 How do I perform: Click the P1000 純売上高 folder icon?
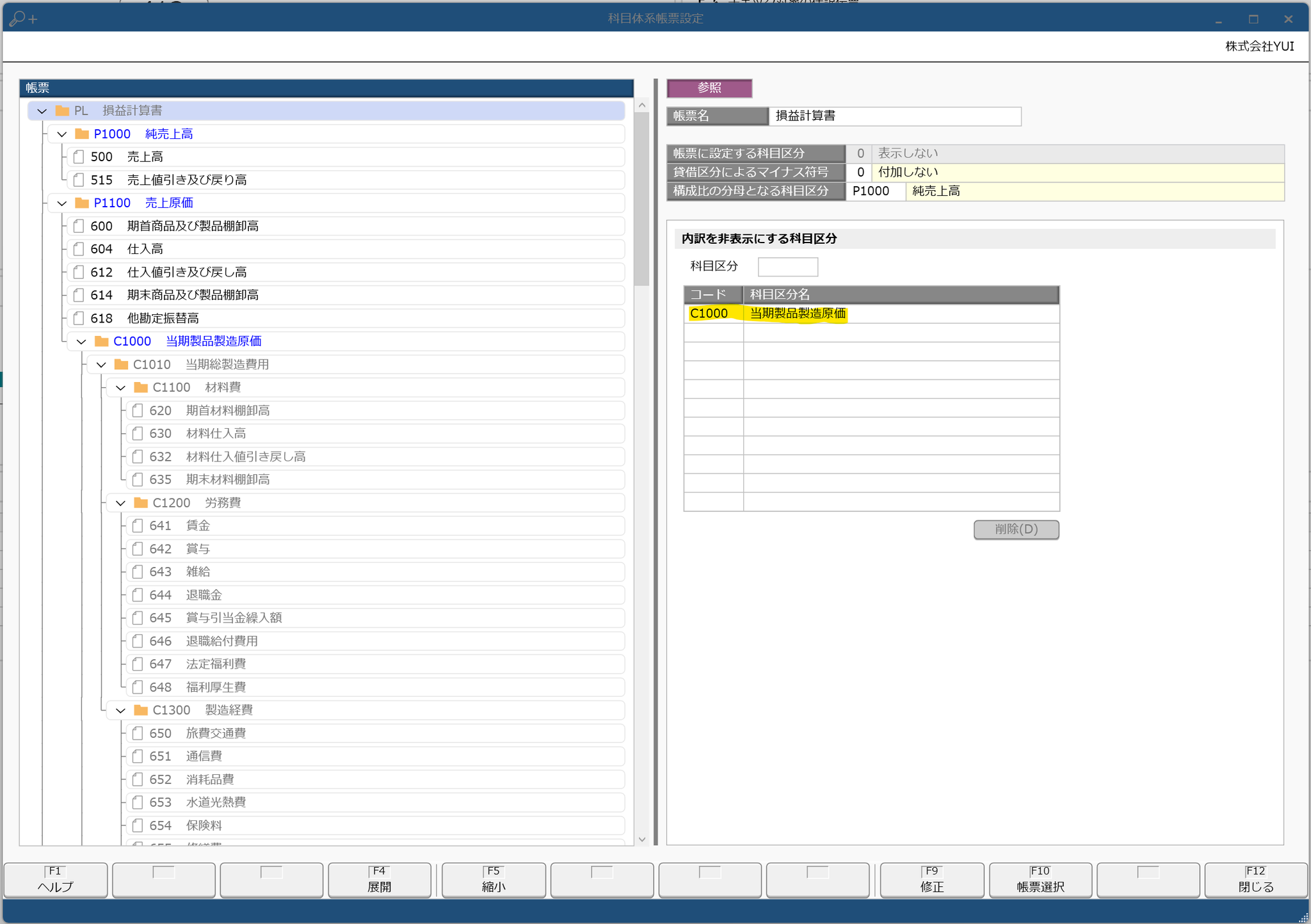[82, 134]
